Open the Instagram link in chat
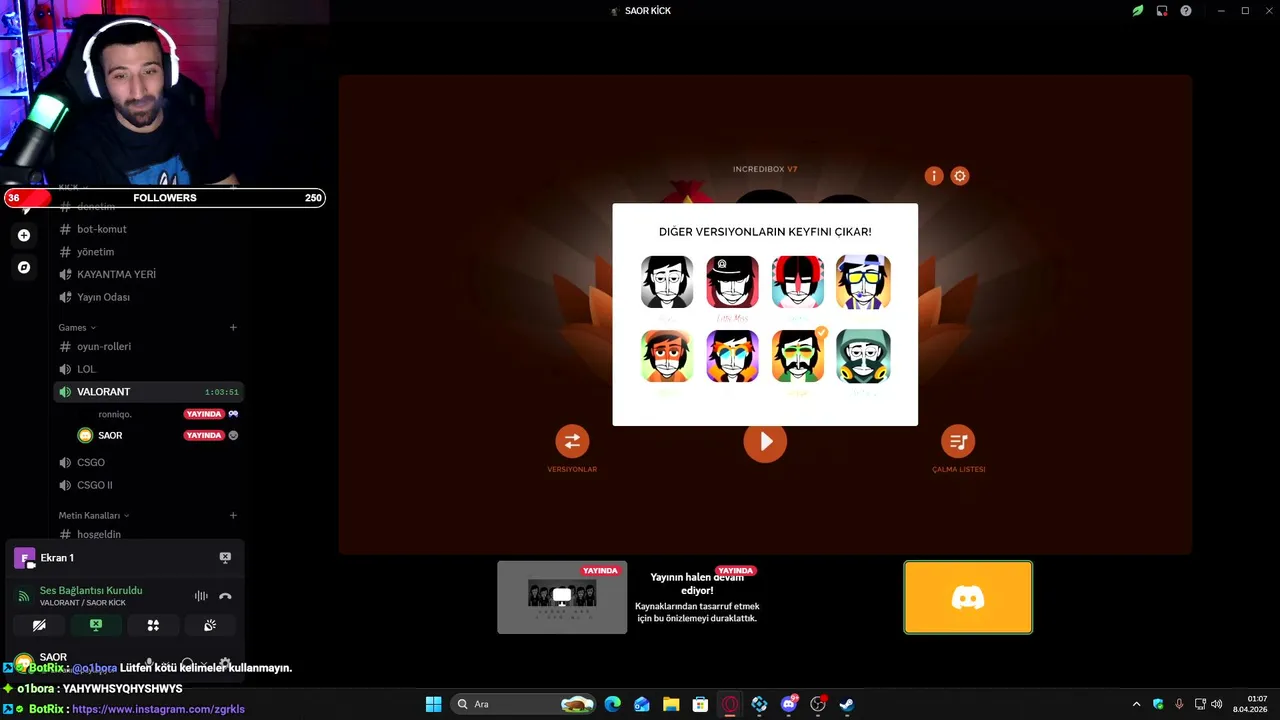The height and width of the screenshot is (720, 1280). 158,709
